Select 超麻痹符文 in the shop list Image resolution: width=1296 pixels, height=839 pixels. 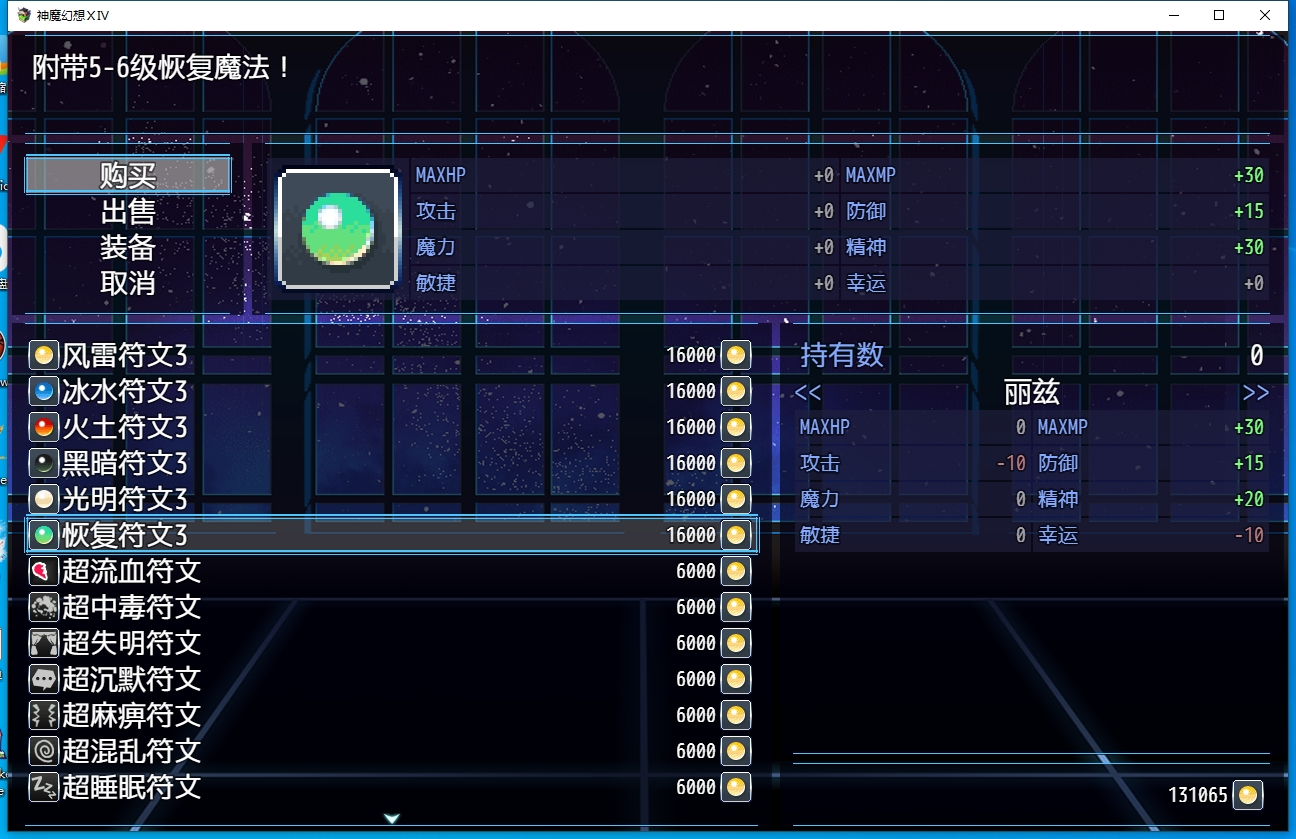391,715
